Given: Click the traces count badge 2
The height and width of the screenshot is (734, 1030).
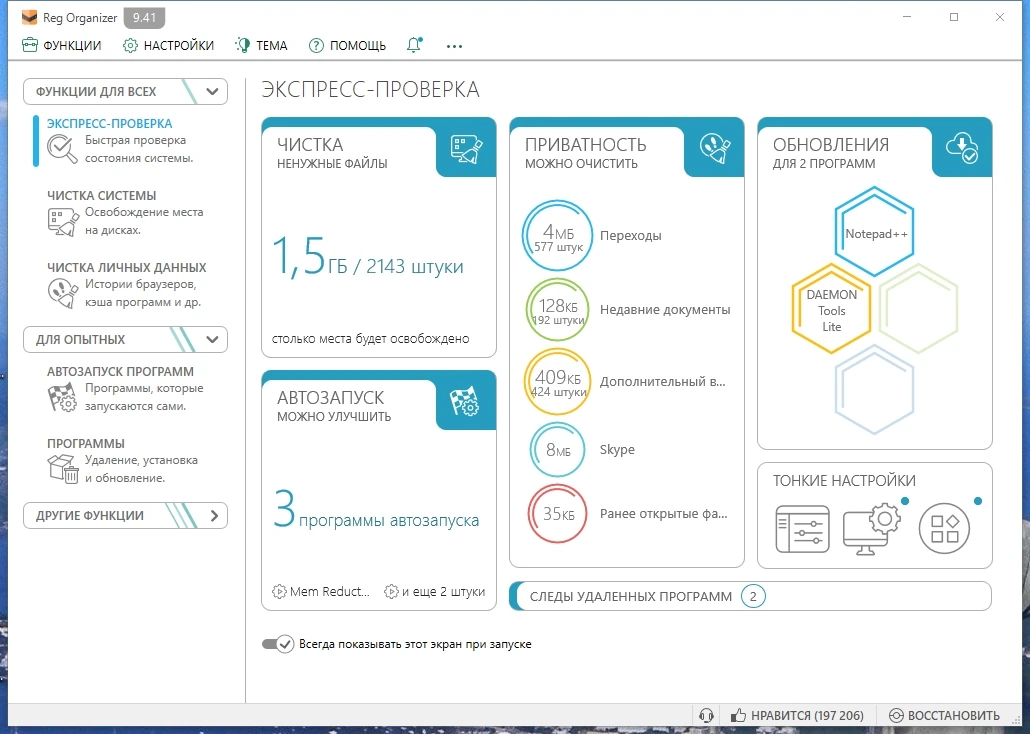Looking at the screenshot, I should 753,597.
